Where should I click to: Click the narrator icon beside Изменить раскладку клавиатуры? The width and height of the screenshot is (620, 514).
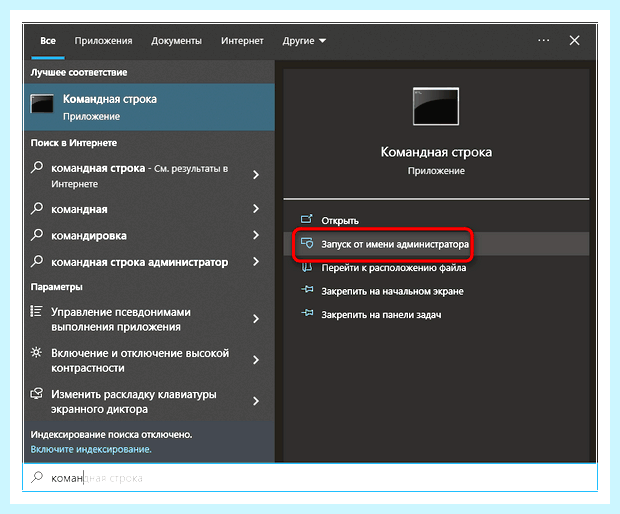coord(36,393)
